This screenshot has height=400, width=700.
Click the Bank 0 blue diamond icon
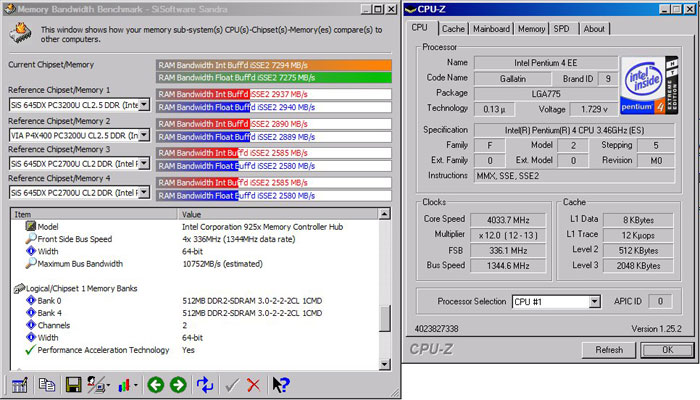pos(31,300)
